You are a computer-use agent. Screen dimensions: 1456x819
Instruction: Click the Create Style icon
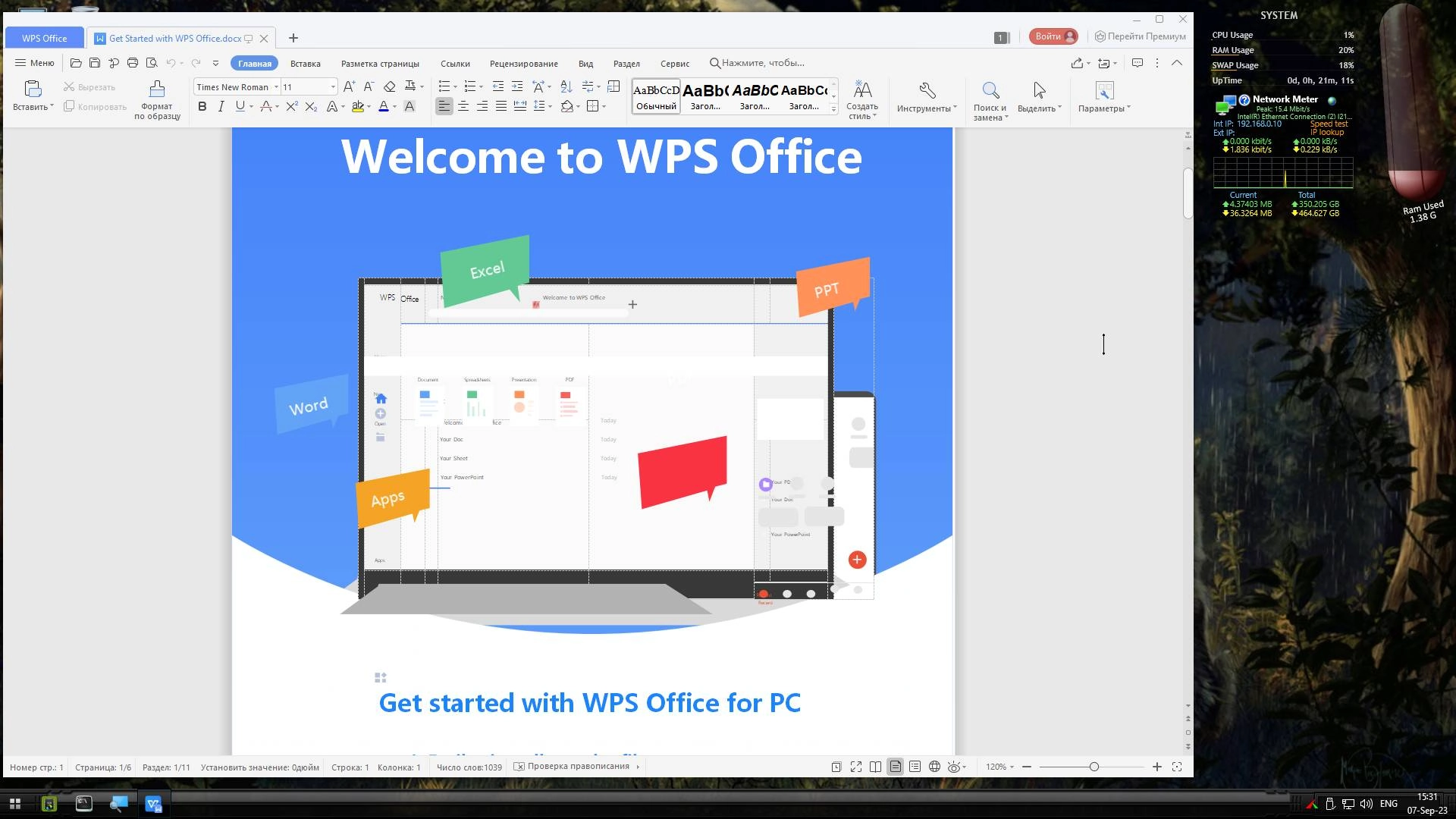click(862, 90)
